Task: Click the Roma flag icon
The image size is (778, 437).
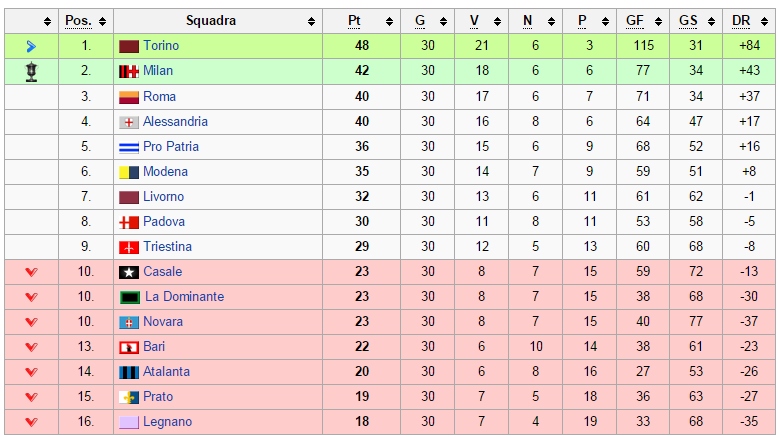Action: coord(128,97)
